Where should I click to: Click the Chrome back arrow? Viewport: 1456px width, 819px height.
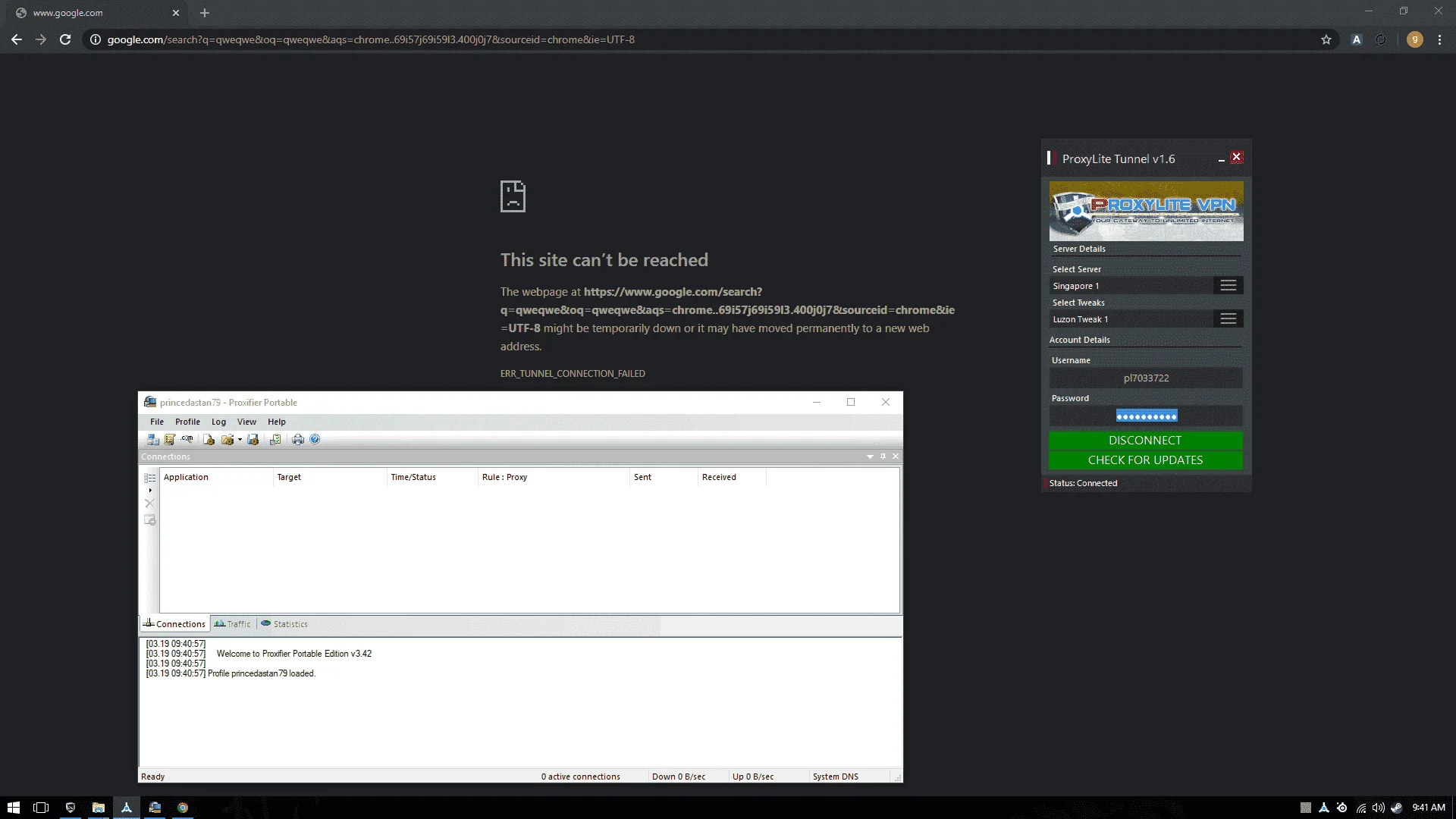pyautogui.click(x=17, y=39)
